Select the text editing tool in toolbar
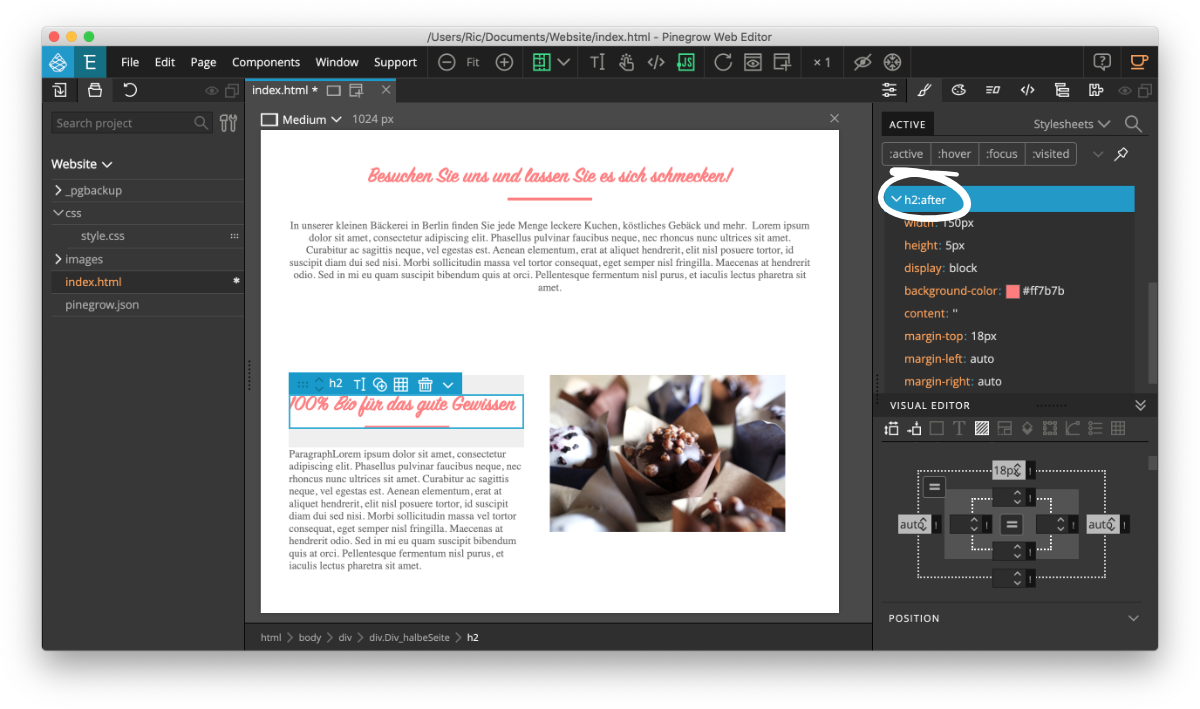The width and height of the screenshot is (1200, 709). (x=597, y=62)
